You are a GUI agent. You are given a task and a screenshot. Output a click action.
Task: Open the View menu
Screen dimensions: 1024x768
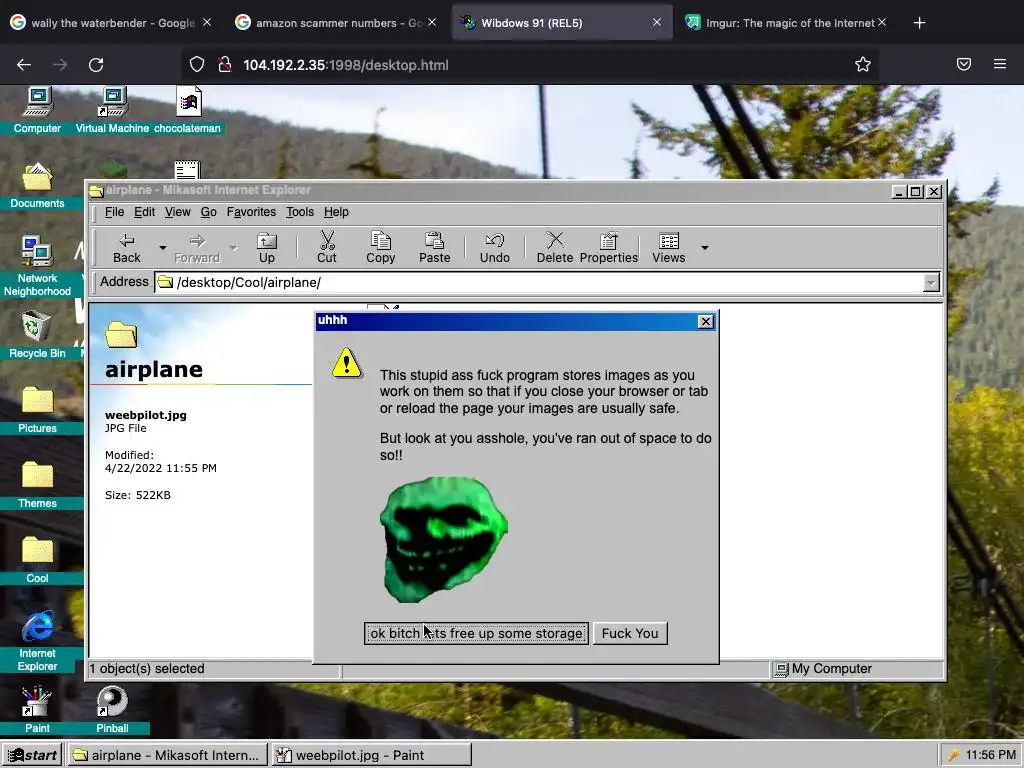coord(178,212)
